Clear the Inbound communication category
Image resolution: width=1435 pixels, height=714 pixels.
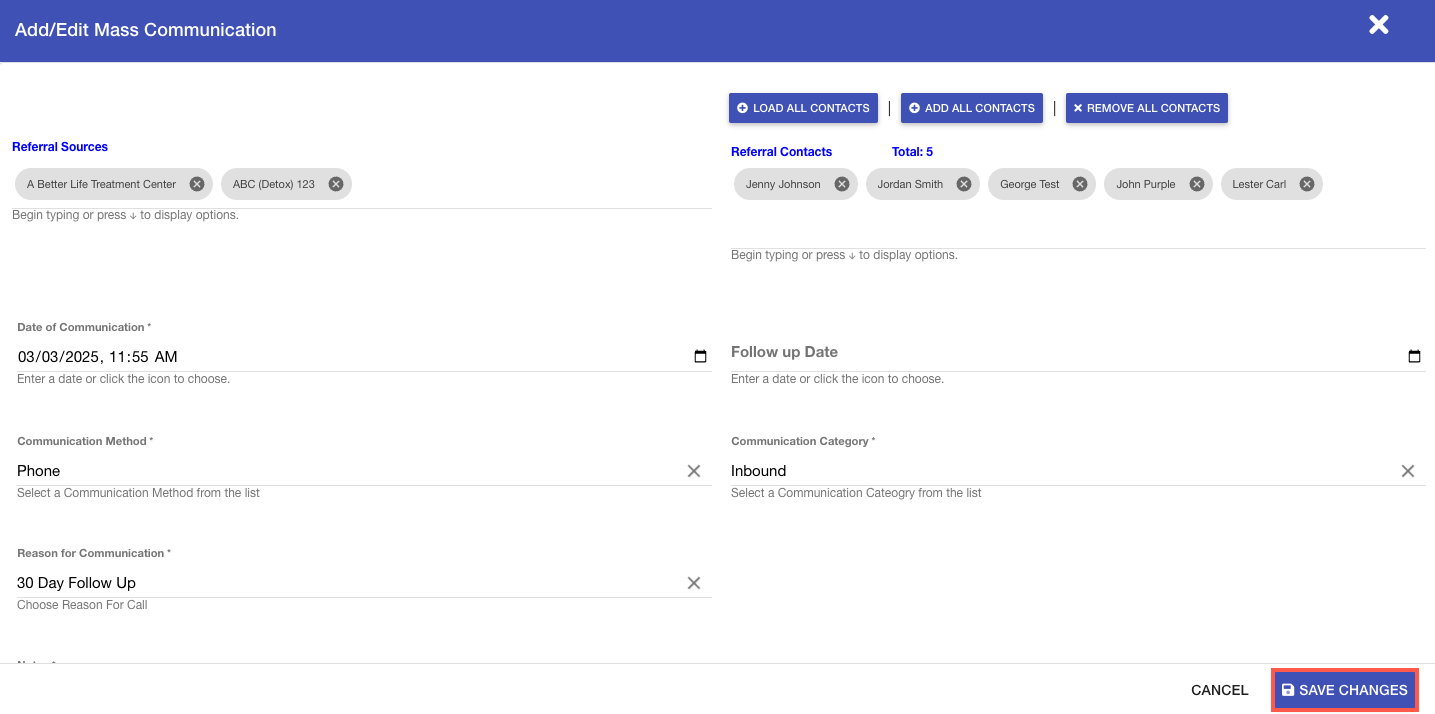(1407, 471)
